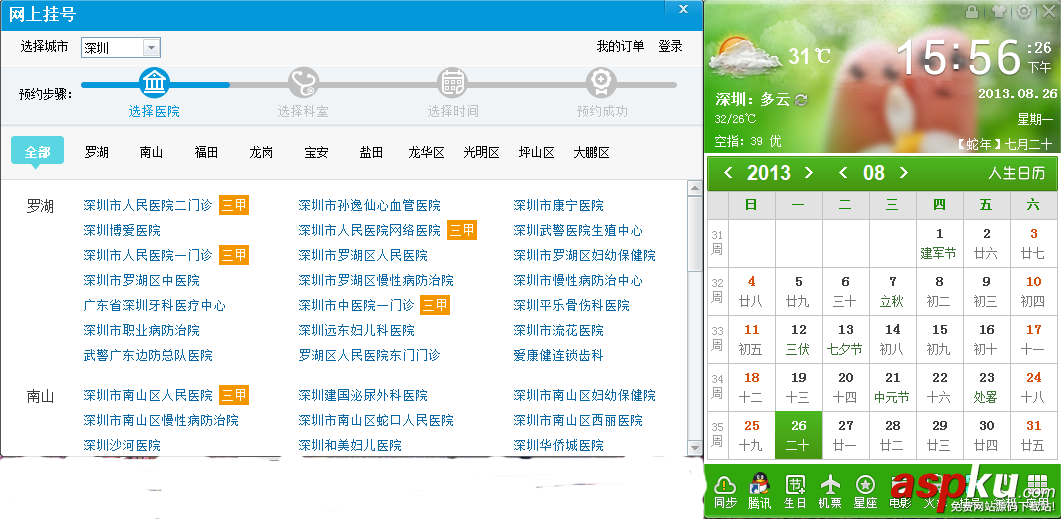This screenshot has height=519, width=1061.
Task: Click the 15:56 clock display
Action: pyautogui.click(x=959, y=57)
